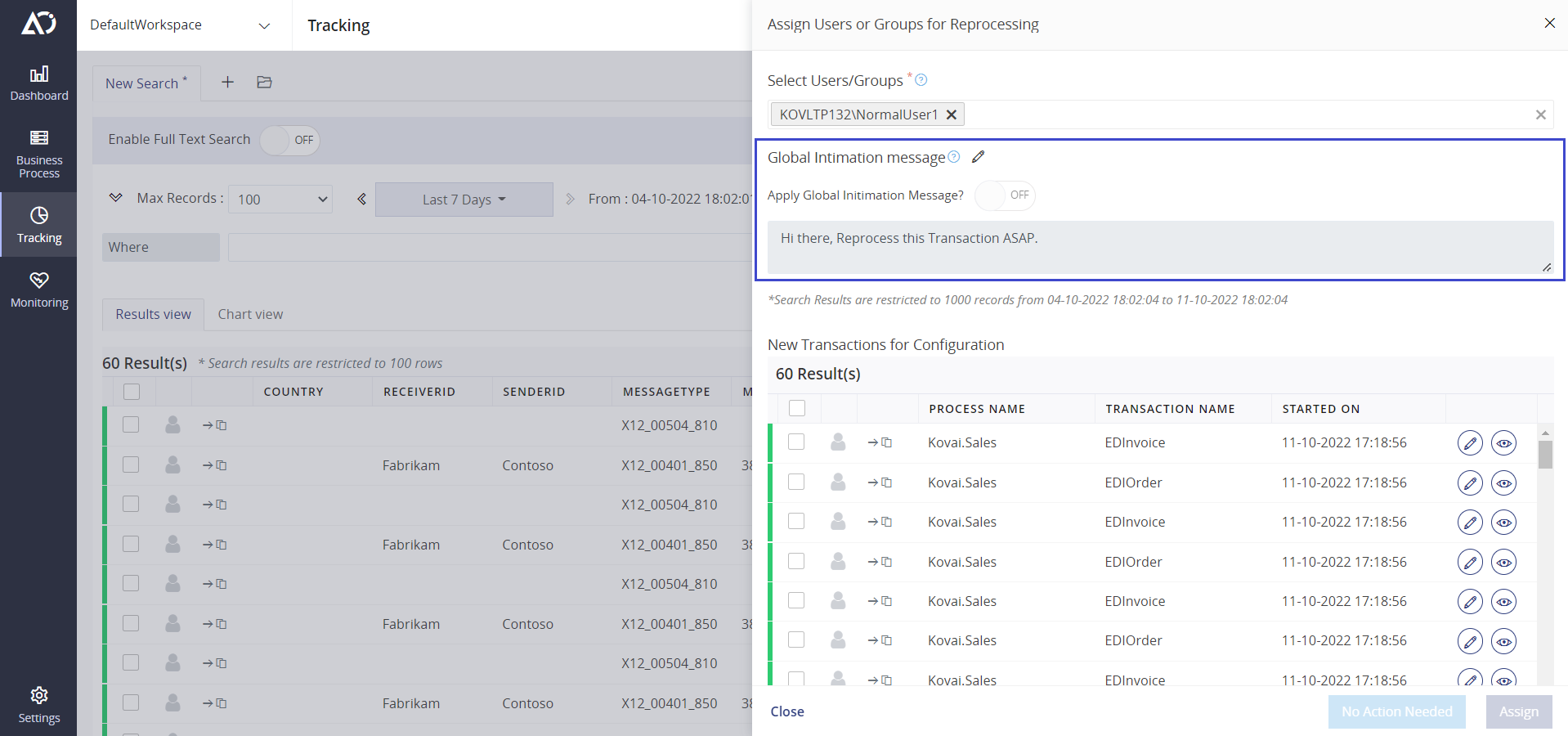Edit first EDInvoice row with pencil icon
The height and width of the screenshot is (736, 1568).
[x=1470, y=443]
